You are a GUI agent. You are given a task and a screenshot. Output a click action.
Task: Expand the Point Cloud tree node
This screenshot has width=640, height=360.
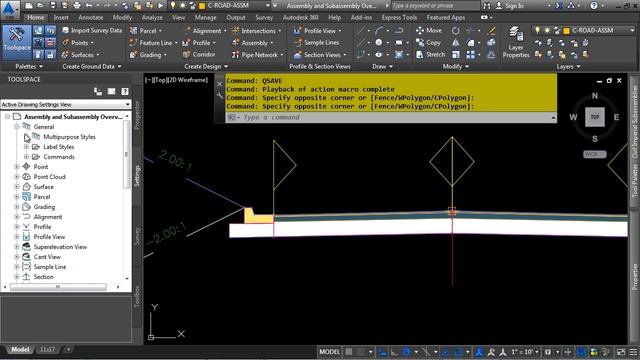[17, 177]
